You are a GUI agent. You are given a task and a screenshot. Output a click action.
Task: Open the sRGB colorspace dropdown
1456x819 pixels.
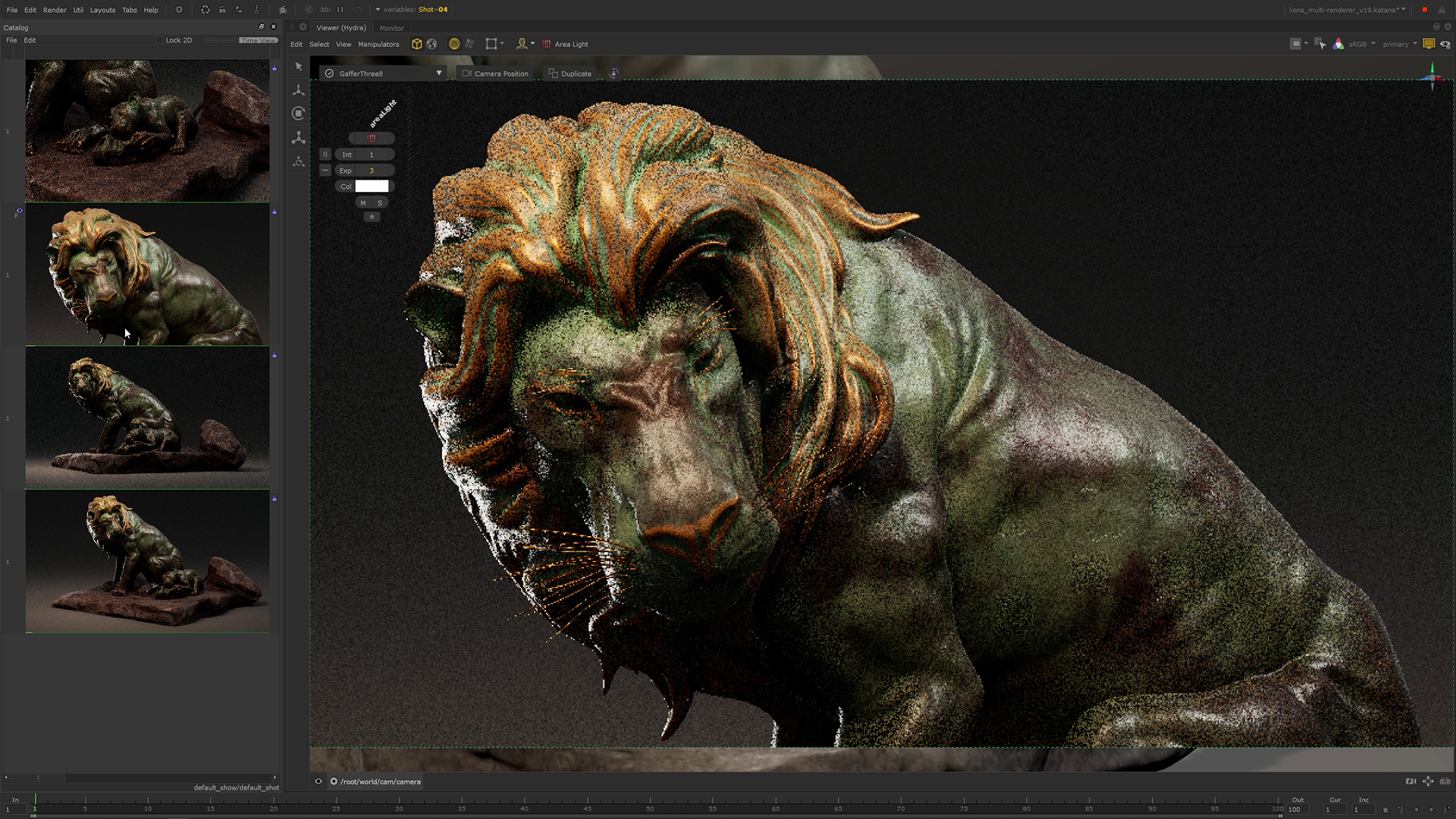click(1362, 44)
